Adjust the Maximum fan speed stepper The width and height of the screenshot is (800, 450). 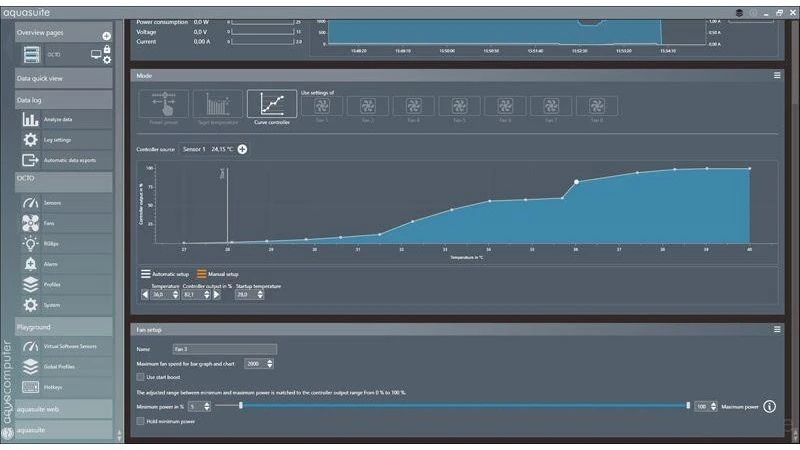pos(270,364)
